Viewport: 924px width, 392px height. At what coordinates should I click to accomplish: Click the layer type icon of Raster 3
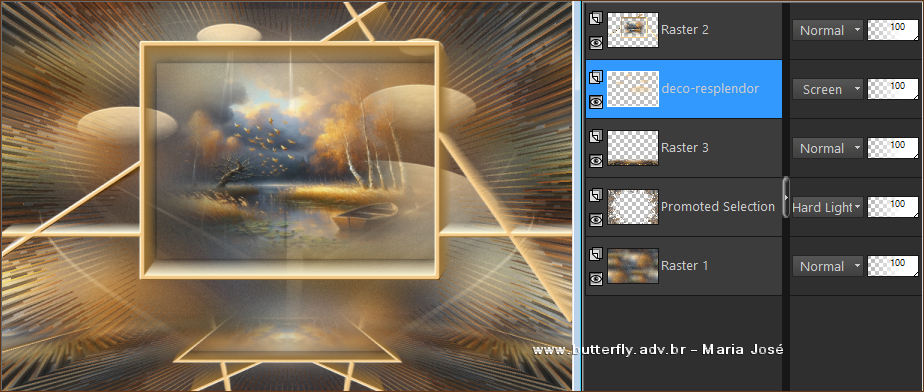click(x=596, y=136)
